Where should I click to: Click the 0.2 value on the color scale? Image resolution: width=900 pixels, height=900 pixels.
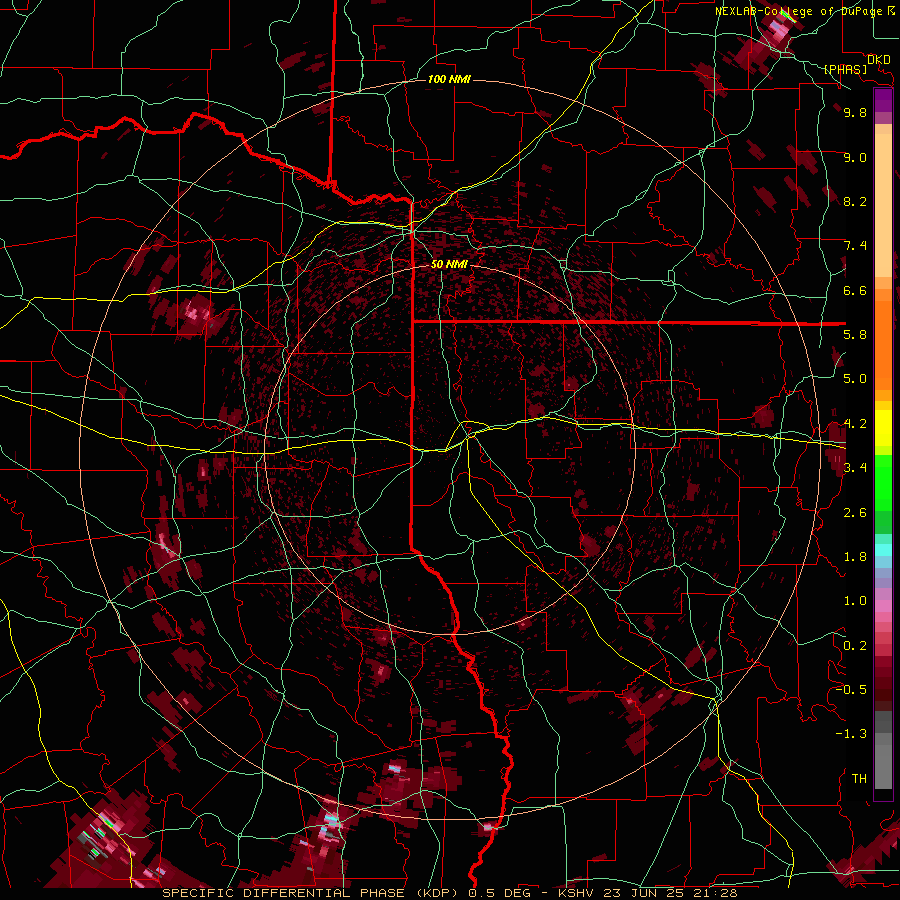855,646
